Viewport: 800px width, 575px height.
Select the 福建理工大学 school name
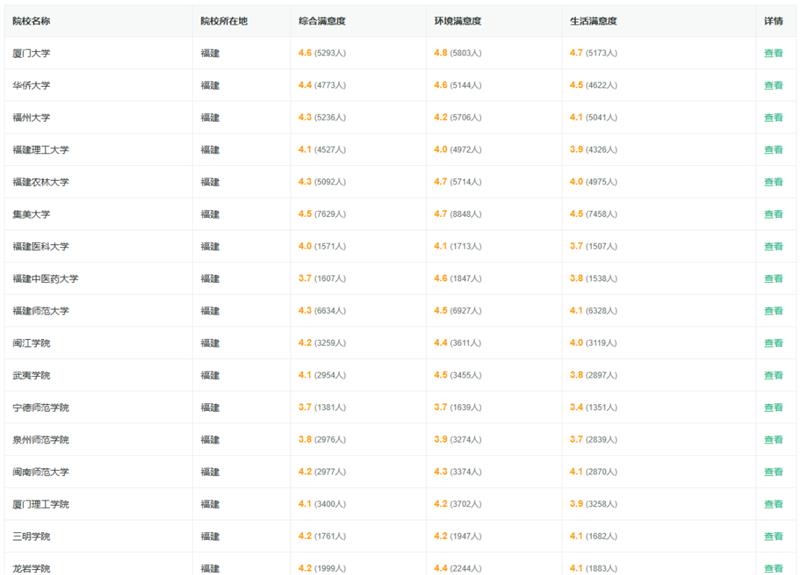pyautogui.click(x=40, y=149)
